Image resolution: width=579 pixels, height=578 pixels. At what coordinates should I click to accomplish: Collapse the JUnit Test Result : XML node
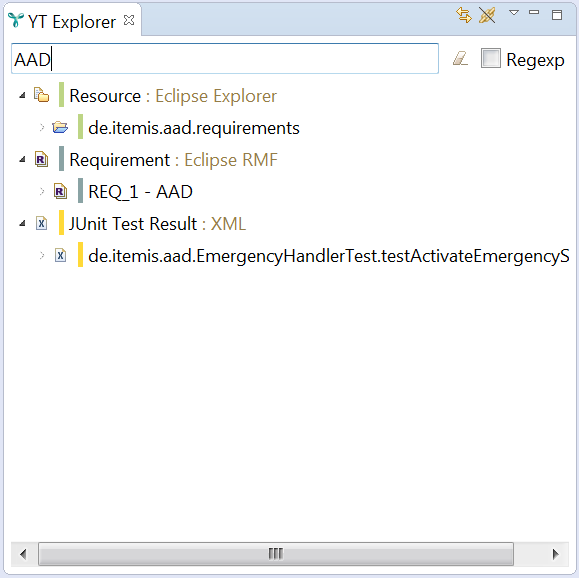pyautogui.click(x=23, y=223)
